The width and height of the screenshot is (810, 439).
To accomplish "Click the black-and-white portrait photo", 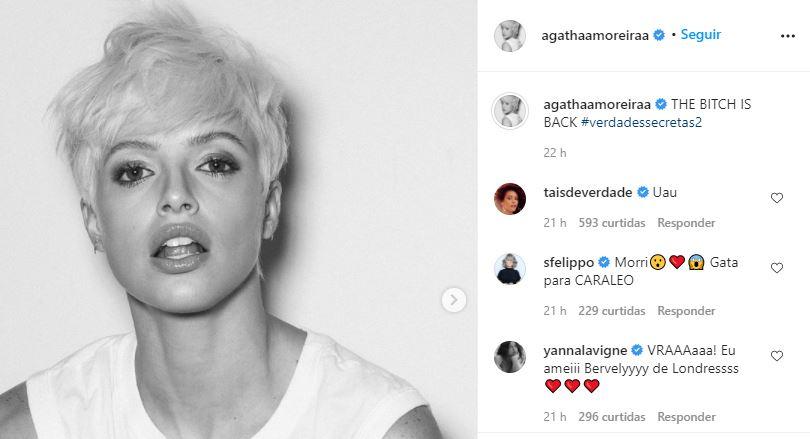I will coord(238,220).
